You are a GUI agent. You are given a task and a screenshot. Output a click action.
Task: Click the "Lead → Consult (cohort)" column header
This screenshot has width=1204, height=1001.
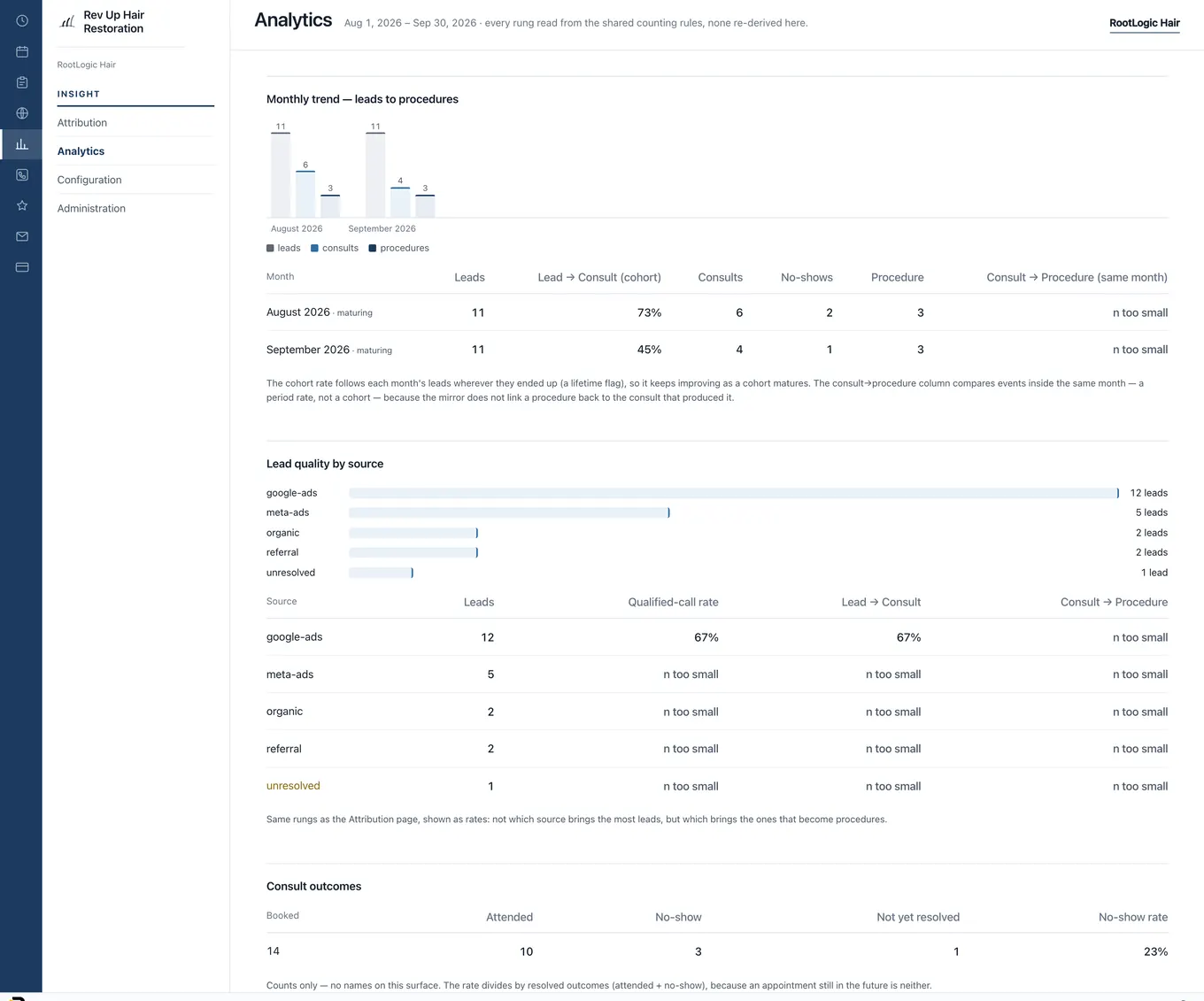coord(599,277)
